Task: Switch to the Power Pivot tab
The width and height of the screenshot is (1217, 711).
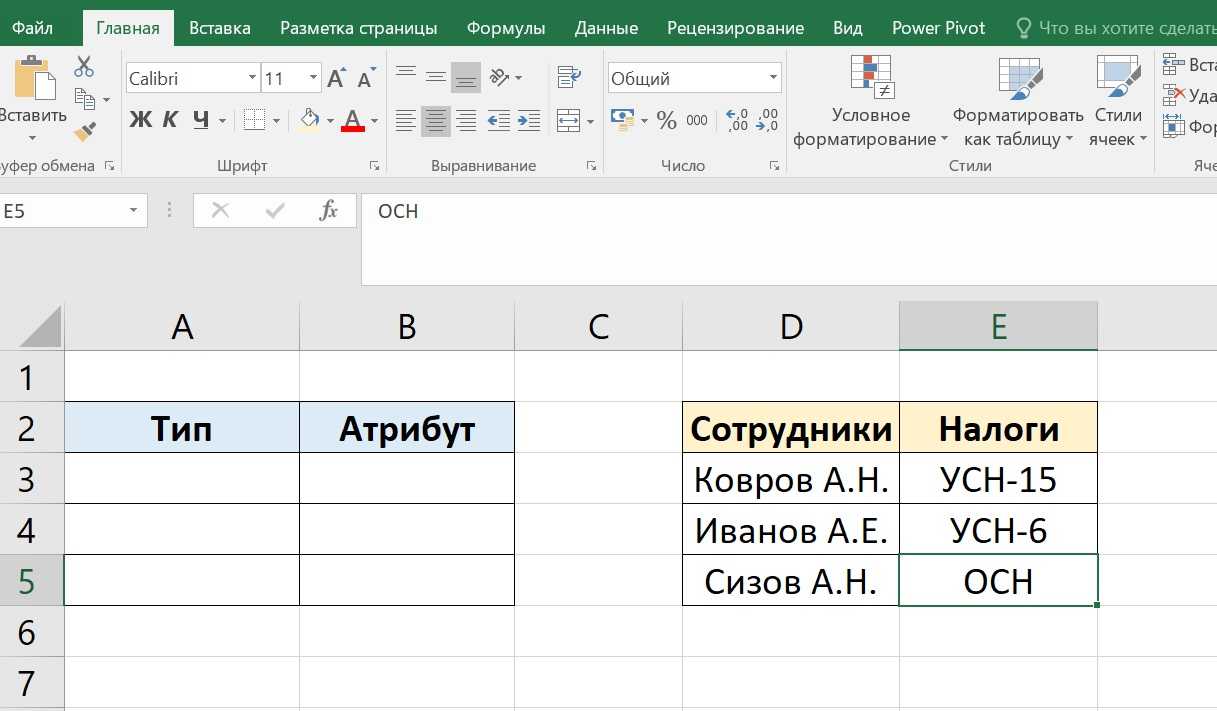Action: tap(939, 28)
